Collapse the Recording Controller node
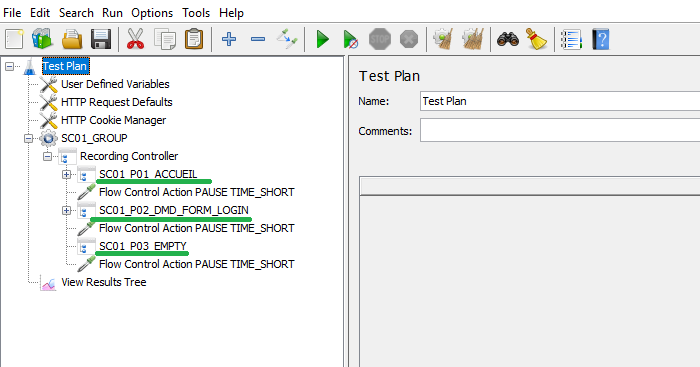Viewport: 700px width, 367px height. click(x=47, y=156)
